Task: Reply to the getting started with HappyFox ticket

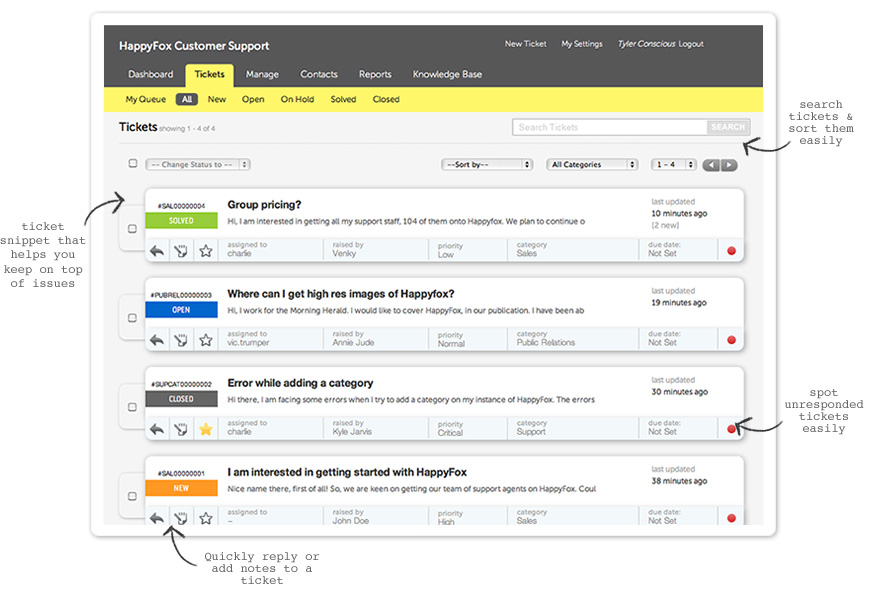Action: click(x=157, y=518)
